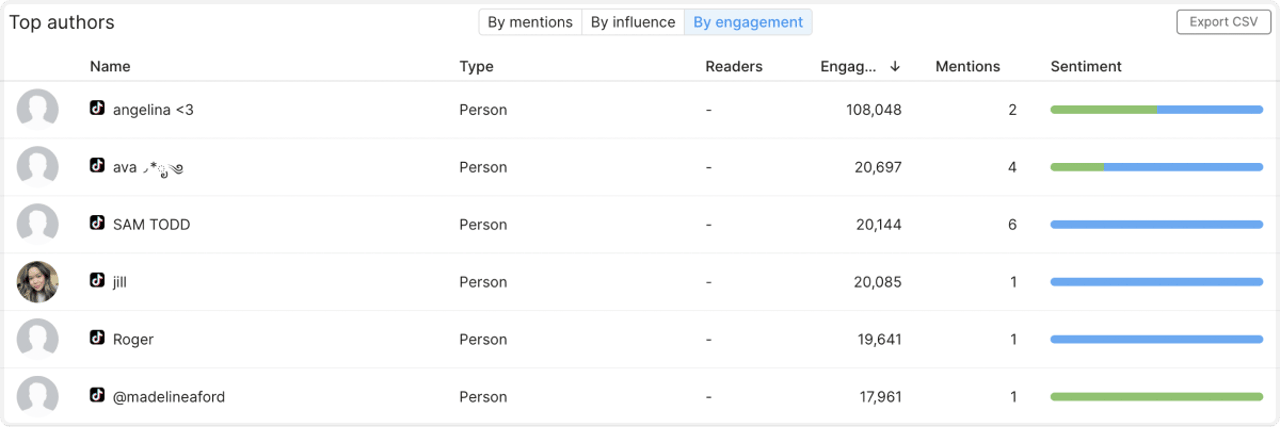Sort authors by Name column header
The height and width of the screenshot is (427, 1280).
(110, 67)
